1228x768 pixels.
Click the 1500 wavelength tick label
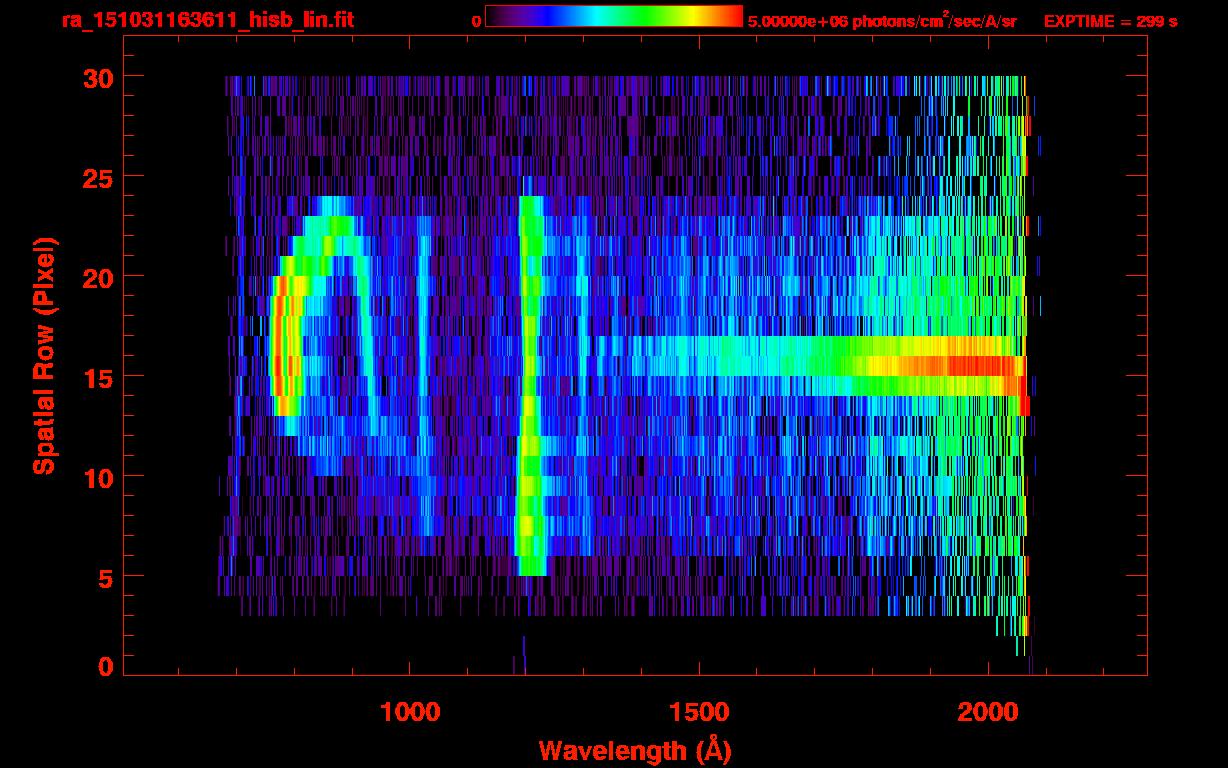click(x=699, y=711)
